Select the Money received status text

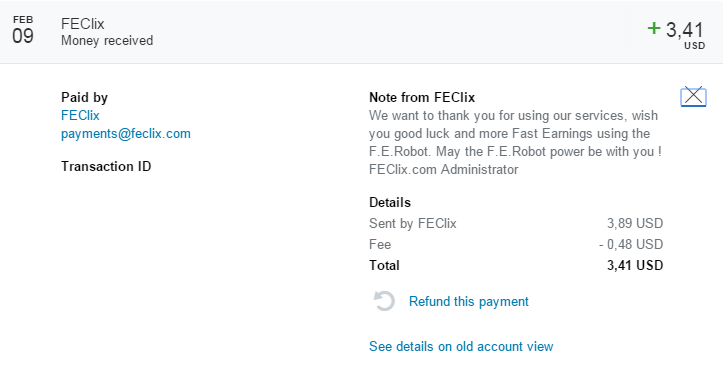click(x=107, y=41)
